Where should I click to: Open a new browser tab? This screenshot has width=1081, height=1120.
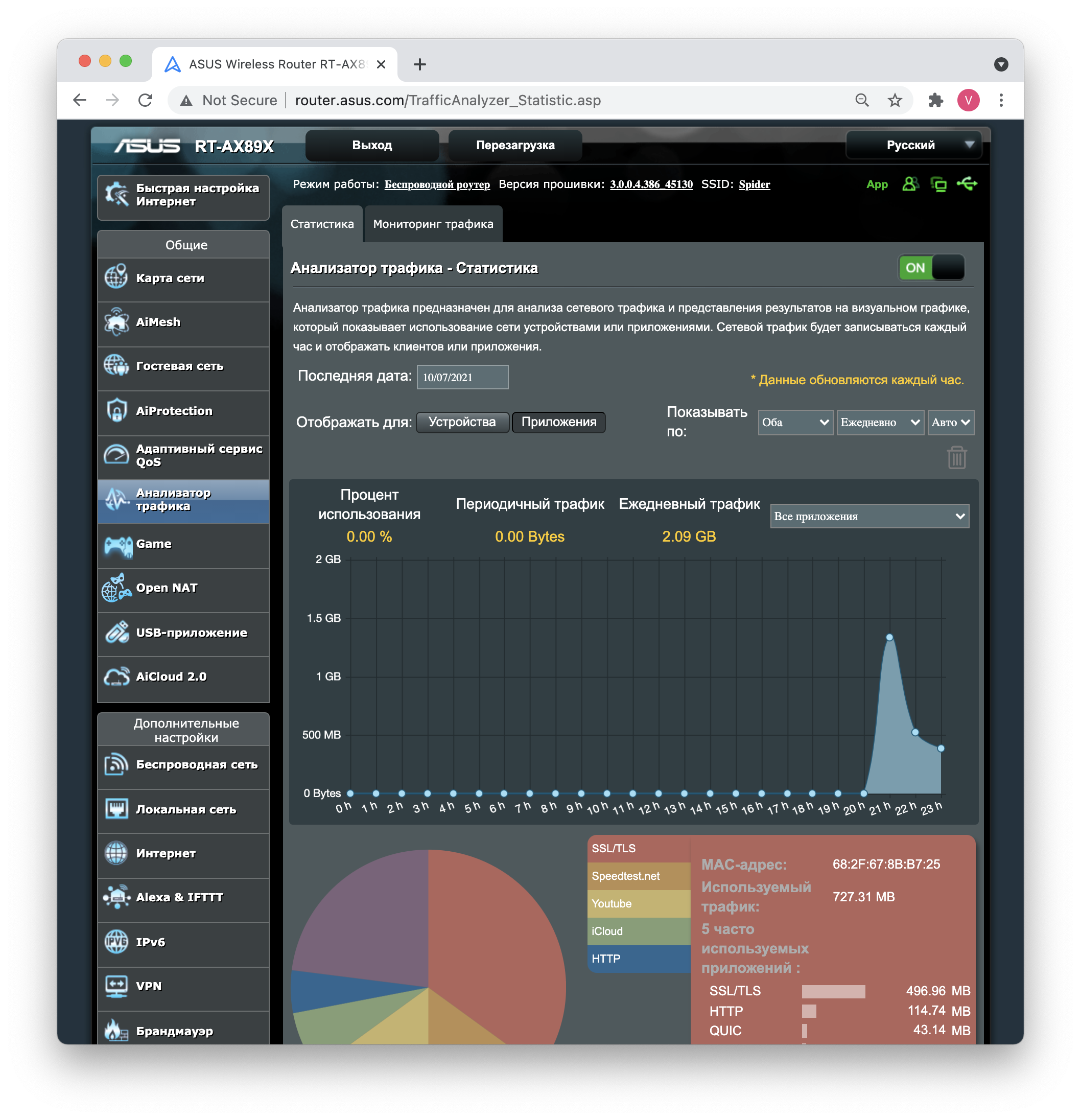tap(420, 64)
